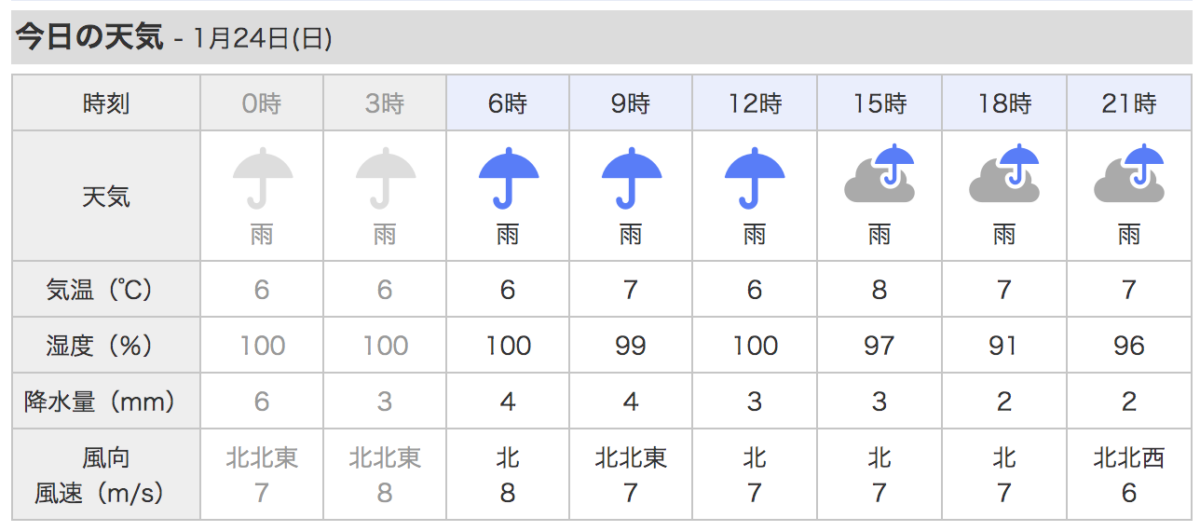This screenshot has height=531, width=1200.
Task: Click the cloud-umbrella icon at 15時
Action: (x=880, y=176)
